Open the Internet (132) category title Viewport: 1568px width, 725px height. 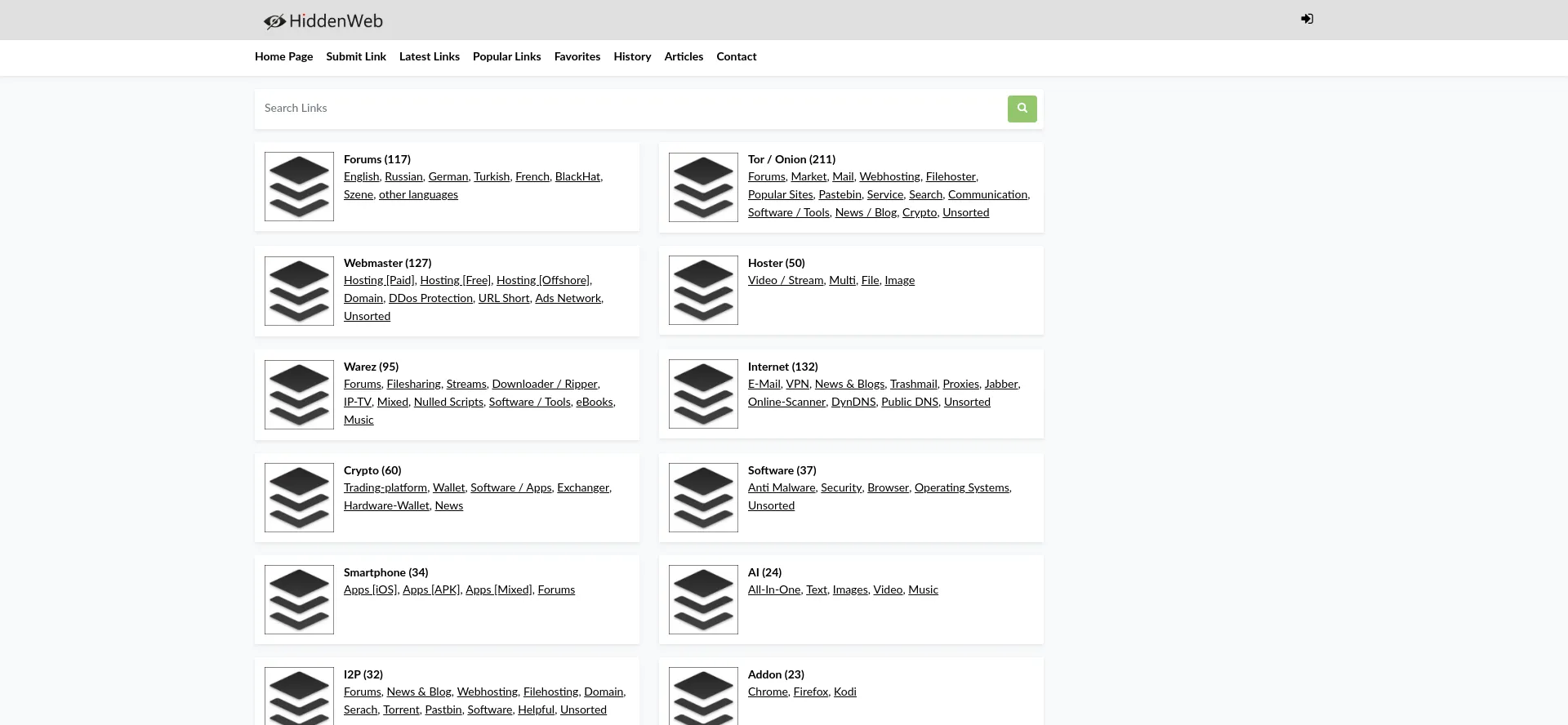(x=782, y=367)
